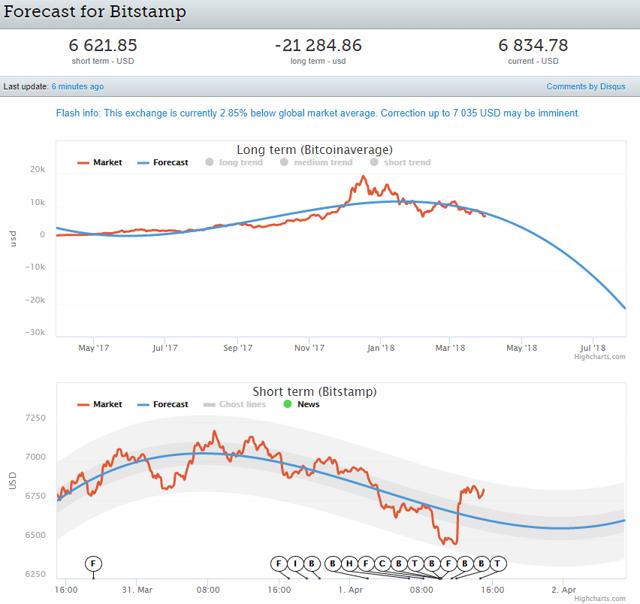This screenshot has width=640, height=604.
Task: Click the Jul '18 axis label
Action: (593, 348)
